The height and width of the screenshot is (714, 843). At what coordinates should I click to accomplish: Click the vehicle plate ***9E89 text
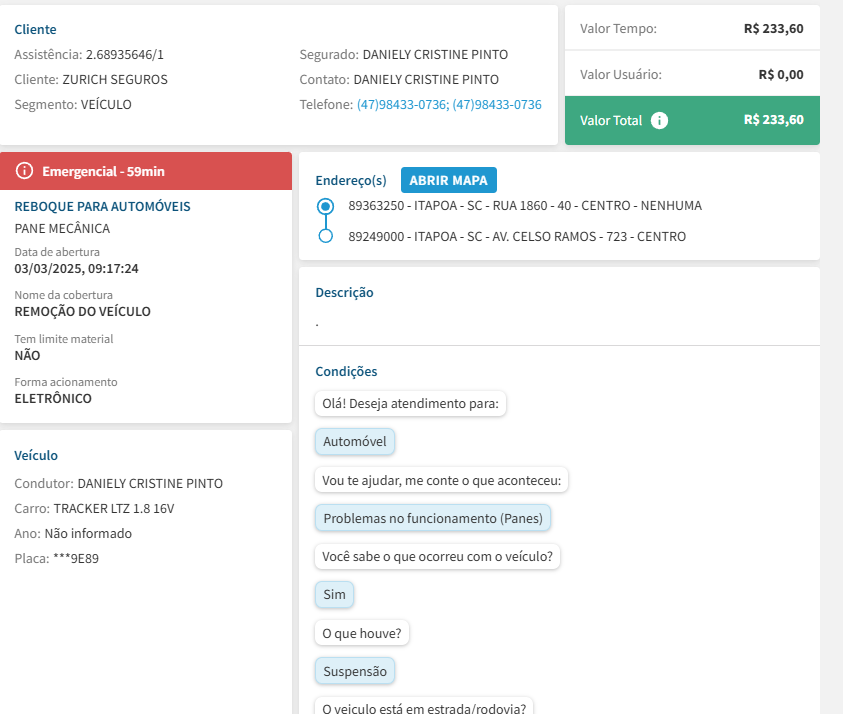(75, 558)
